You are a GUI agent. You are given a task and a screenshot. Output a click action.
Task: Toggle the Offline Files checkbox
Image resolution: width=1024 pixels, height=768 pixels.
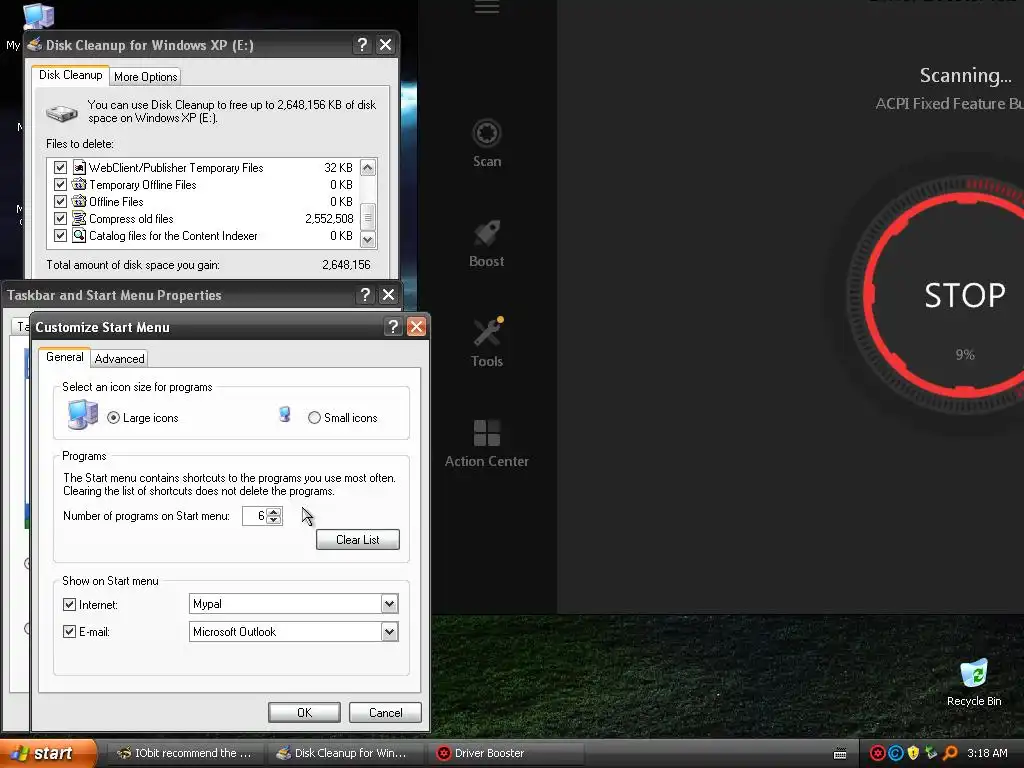[60, 202]
